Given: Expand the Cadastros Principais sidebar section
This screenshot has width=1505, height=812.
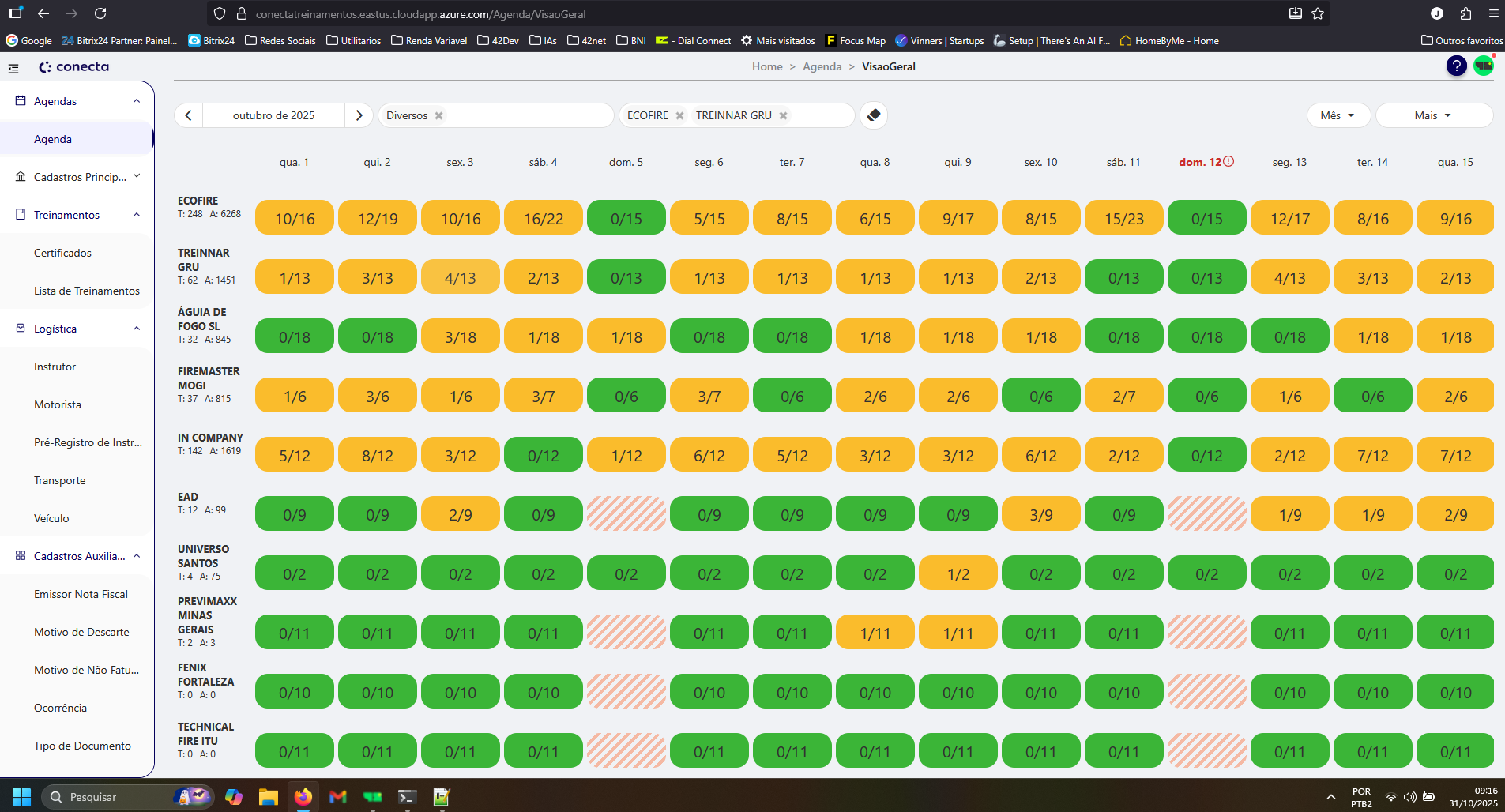Looking at the screenshot, I should [x=137, y=177].
